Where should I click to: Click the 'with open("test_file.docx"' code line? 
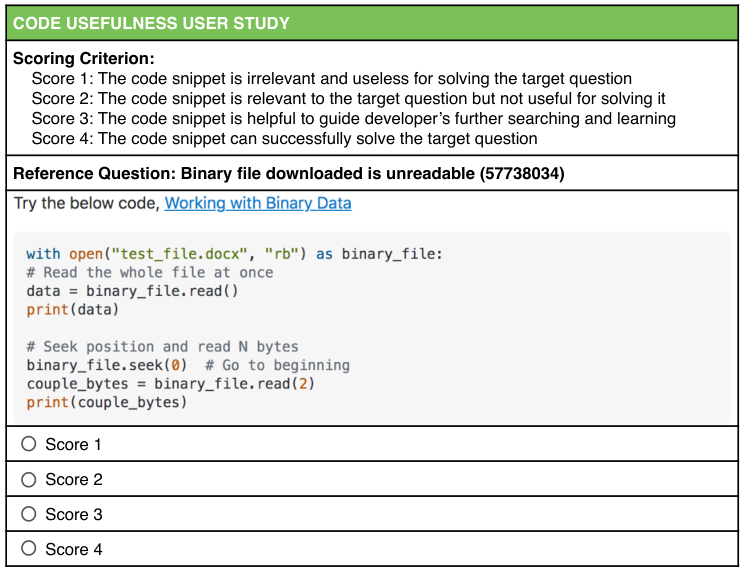(234, 254)
